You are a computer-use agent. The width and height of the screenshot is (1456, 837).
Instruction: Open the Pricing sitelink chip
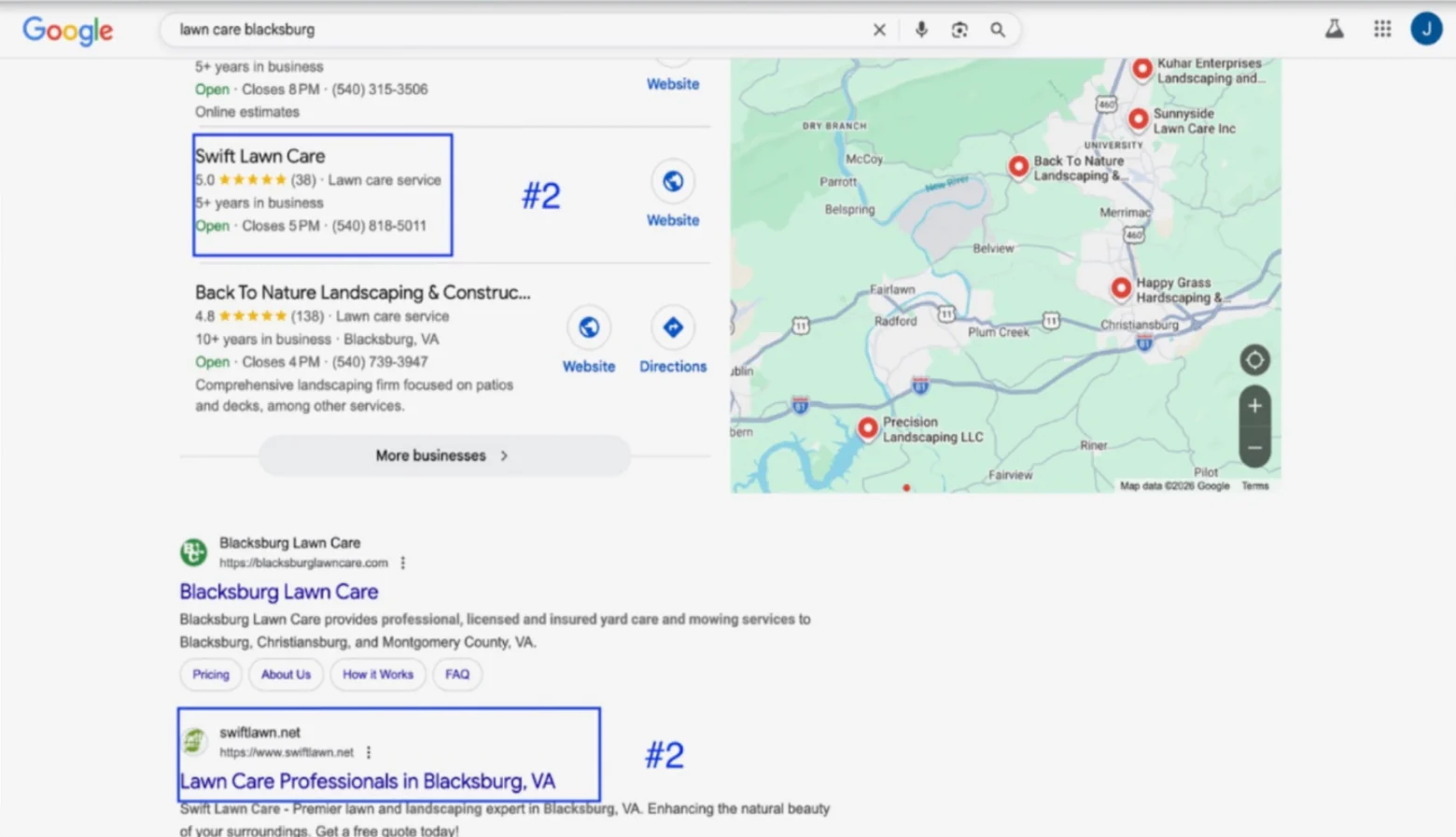pos(211,674)
